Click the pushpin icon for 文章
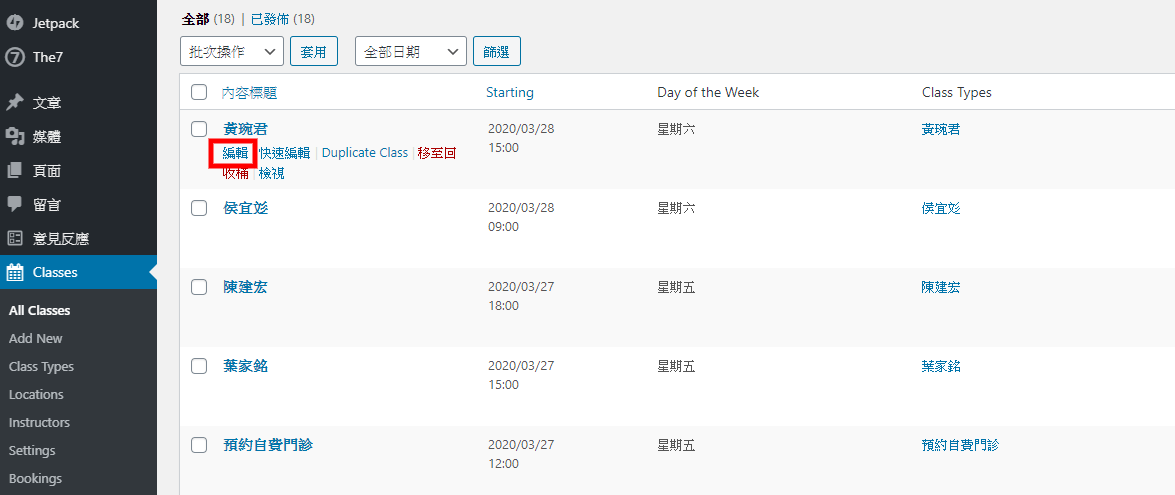This screenshot has height=495, width=1175. [x=14, y=103]
